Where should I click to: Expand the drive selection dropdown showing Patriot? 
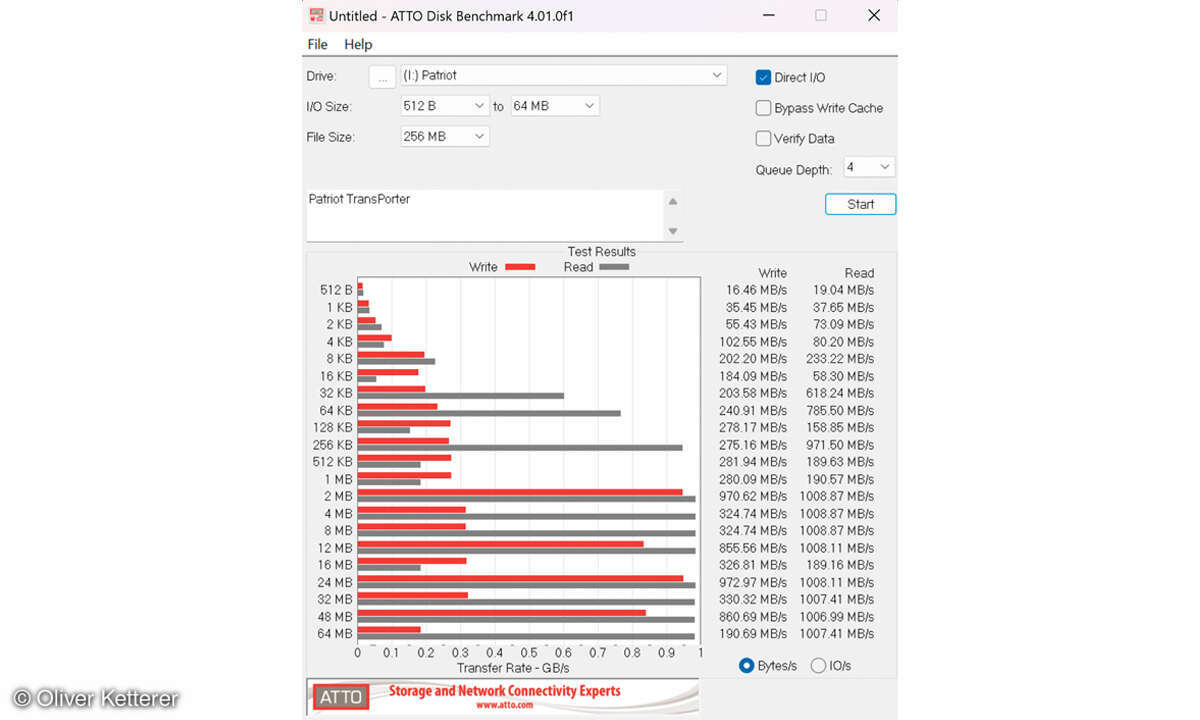[x=564, y=76]
